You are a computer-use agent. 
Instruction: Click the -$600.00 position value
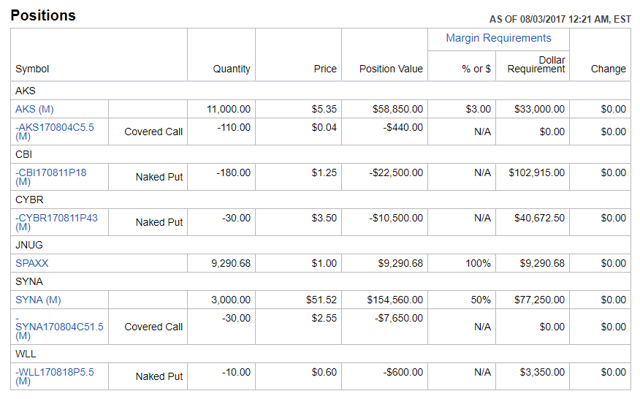[x=403, y=372]
